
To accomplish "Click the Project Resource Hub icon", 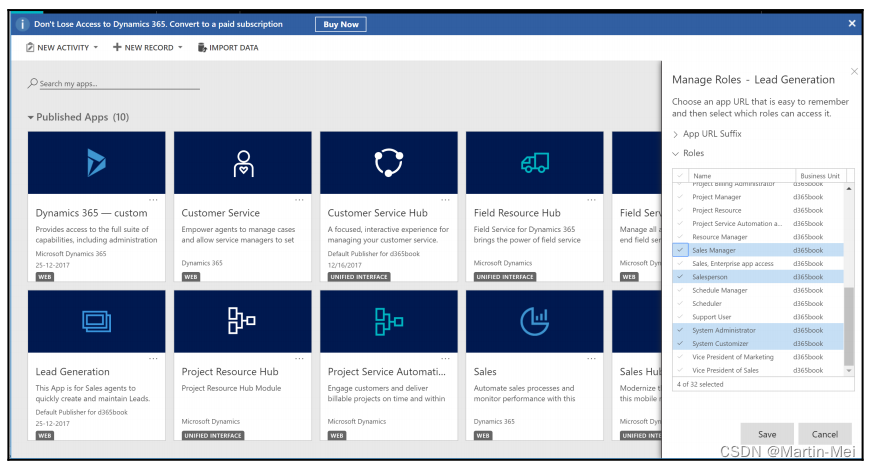I will coord(242,321).
